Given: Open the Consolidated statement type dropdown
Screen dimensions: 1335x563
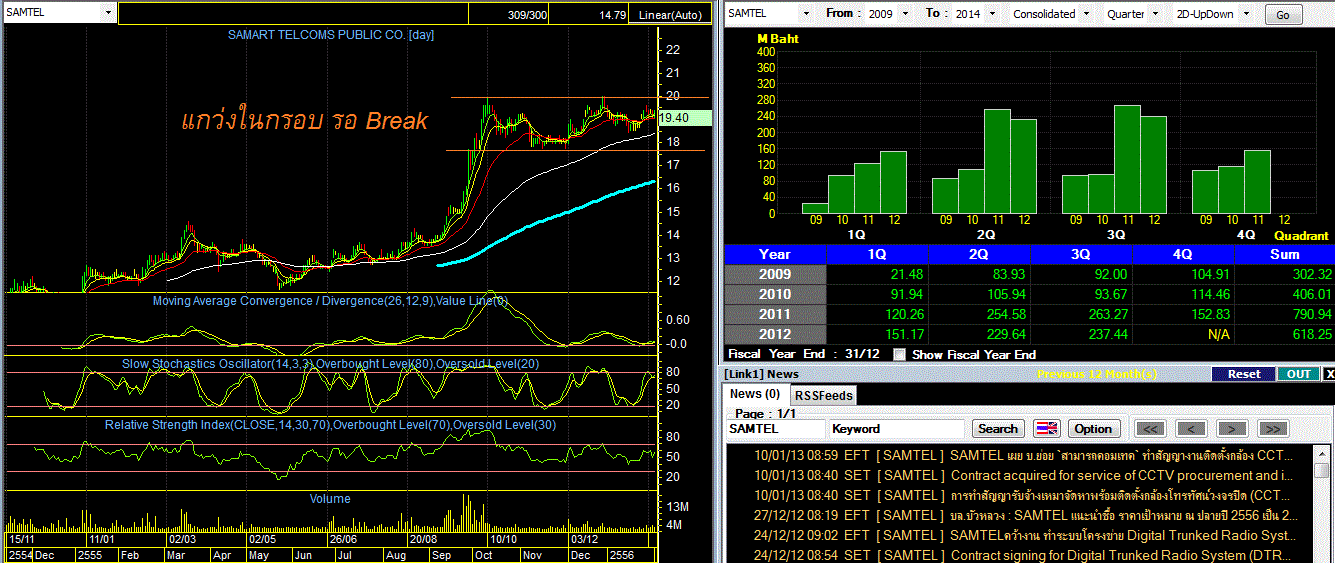Looking at the screenshot, I should 1085,14.
